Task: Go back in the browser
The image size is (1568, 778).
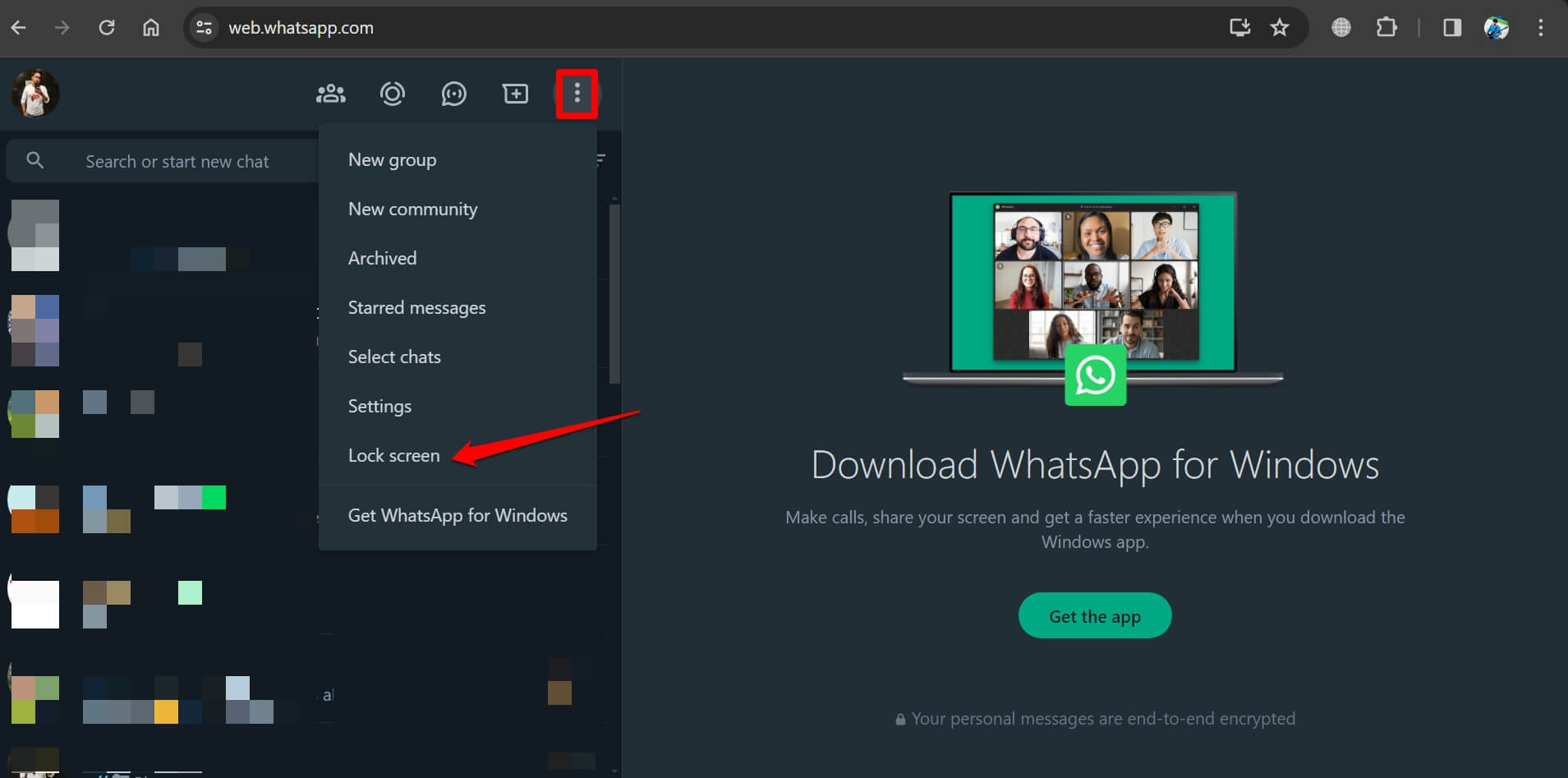Action: click(19, 28)
